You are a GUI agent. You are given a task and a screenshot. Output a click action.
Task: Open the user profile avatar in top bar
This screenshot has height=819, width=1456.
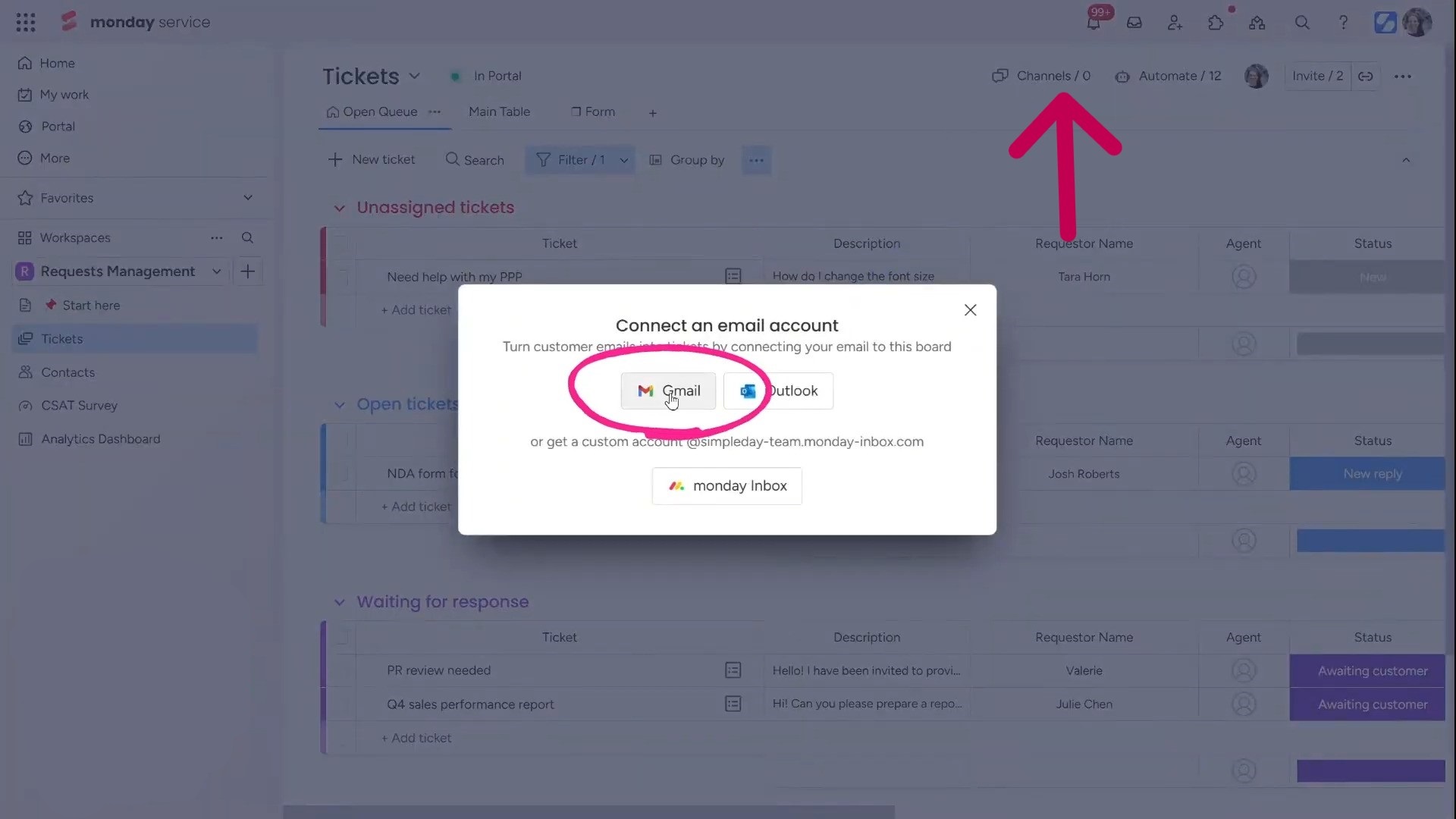[1417, 22]
